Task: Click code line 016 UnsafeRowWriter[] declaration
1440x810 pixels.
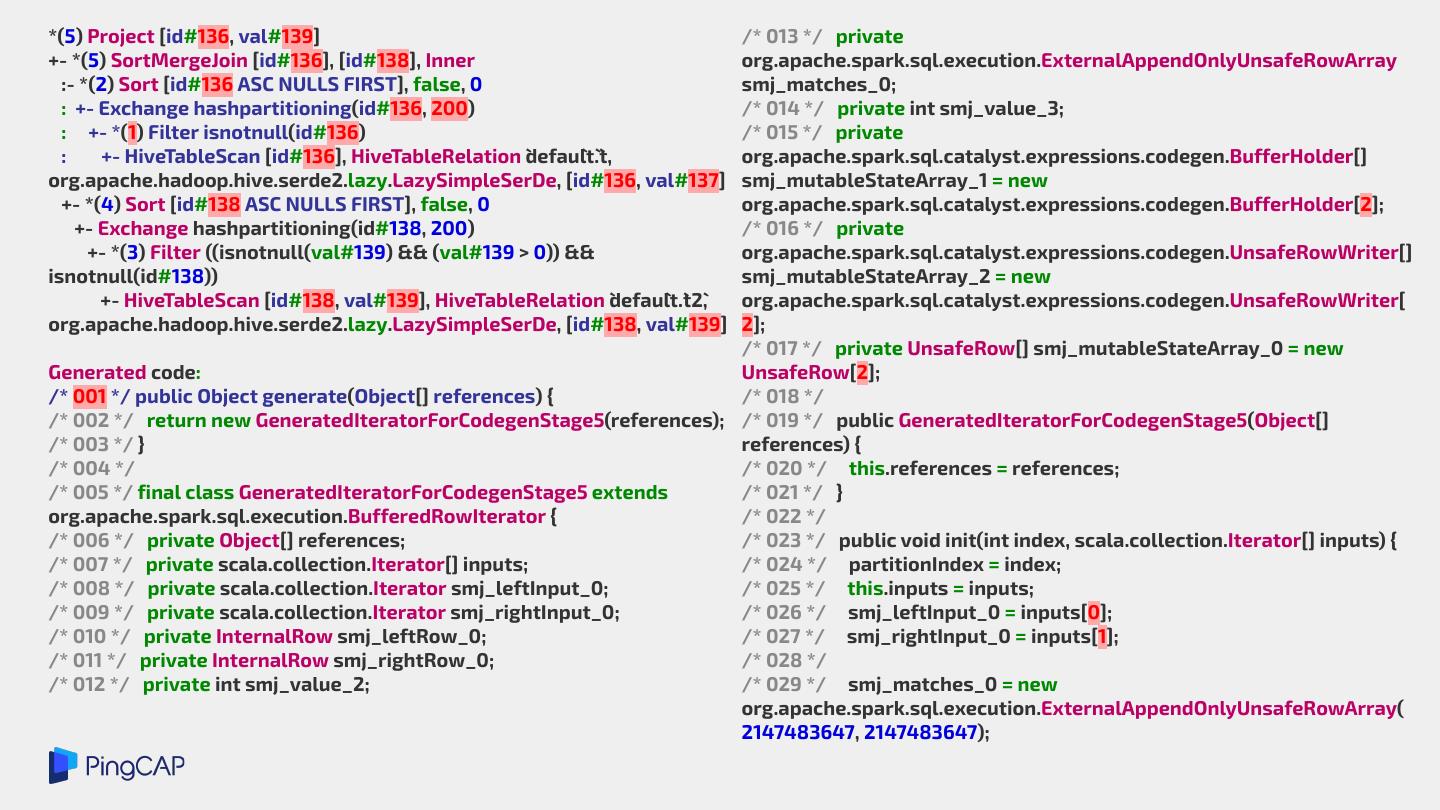Action: 1077,276
